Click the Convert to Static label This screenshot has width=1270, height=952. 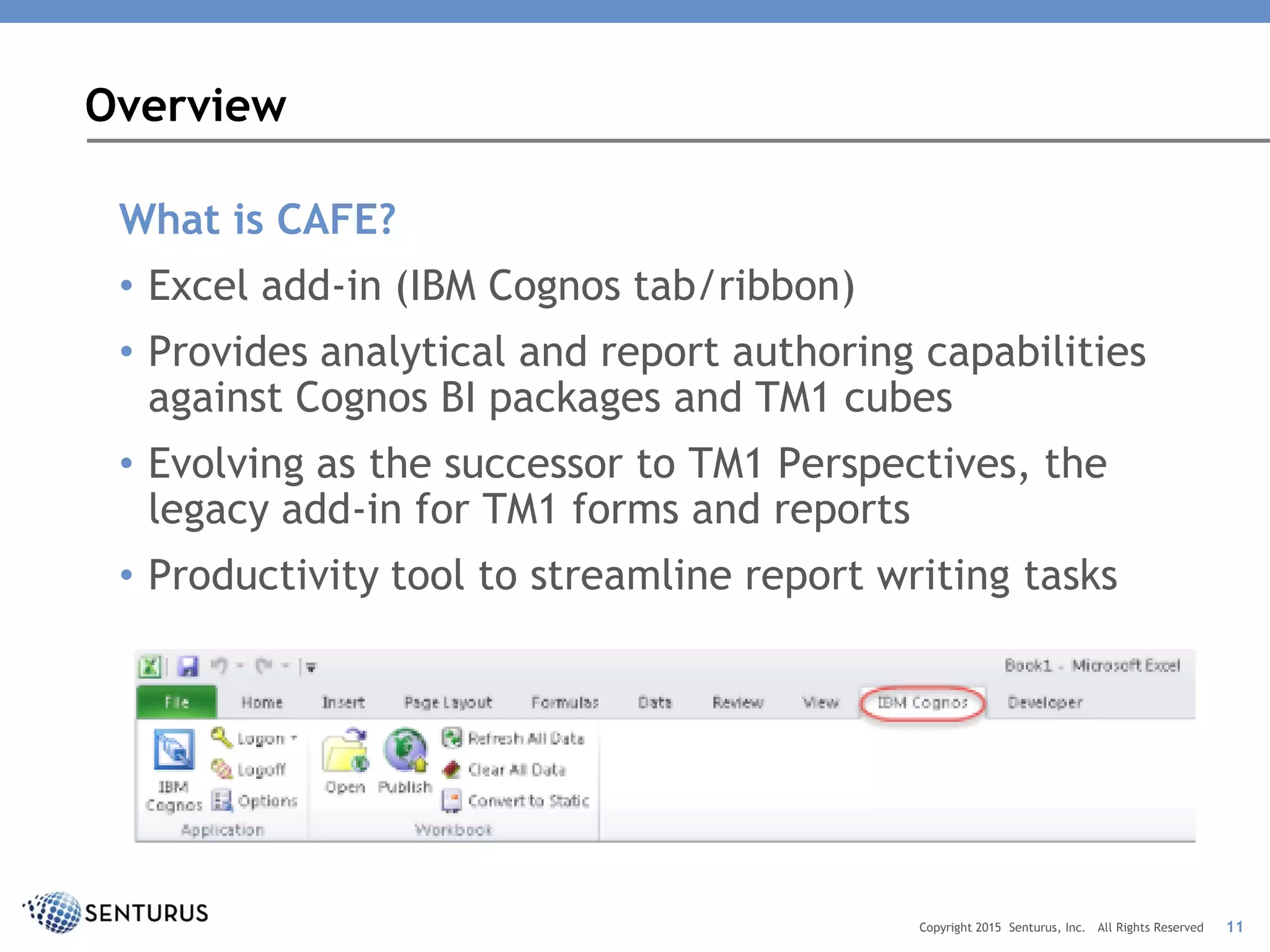pos(528,801)
